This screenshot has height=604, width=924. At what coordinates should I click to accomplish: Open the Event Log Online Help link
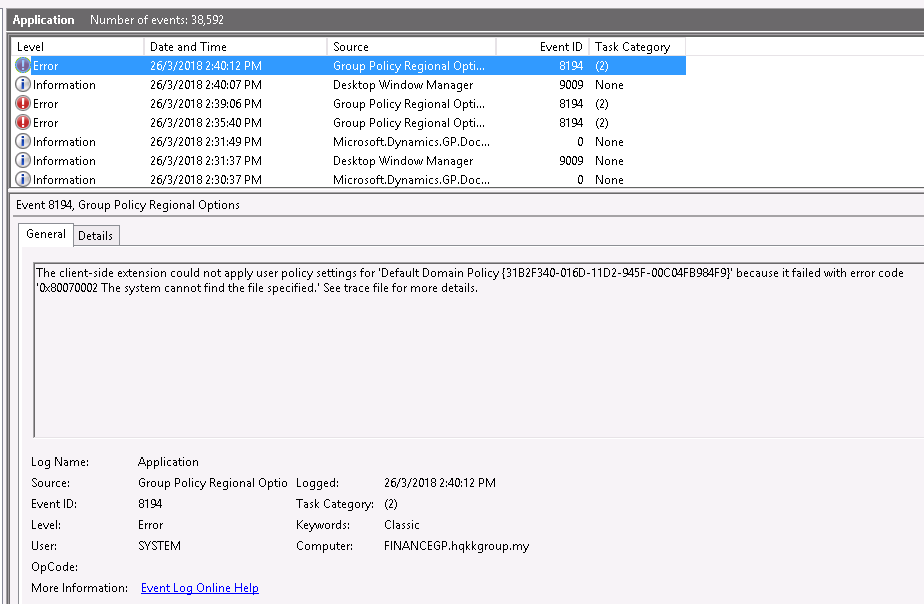coord(200,588)
